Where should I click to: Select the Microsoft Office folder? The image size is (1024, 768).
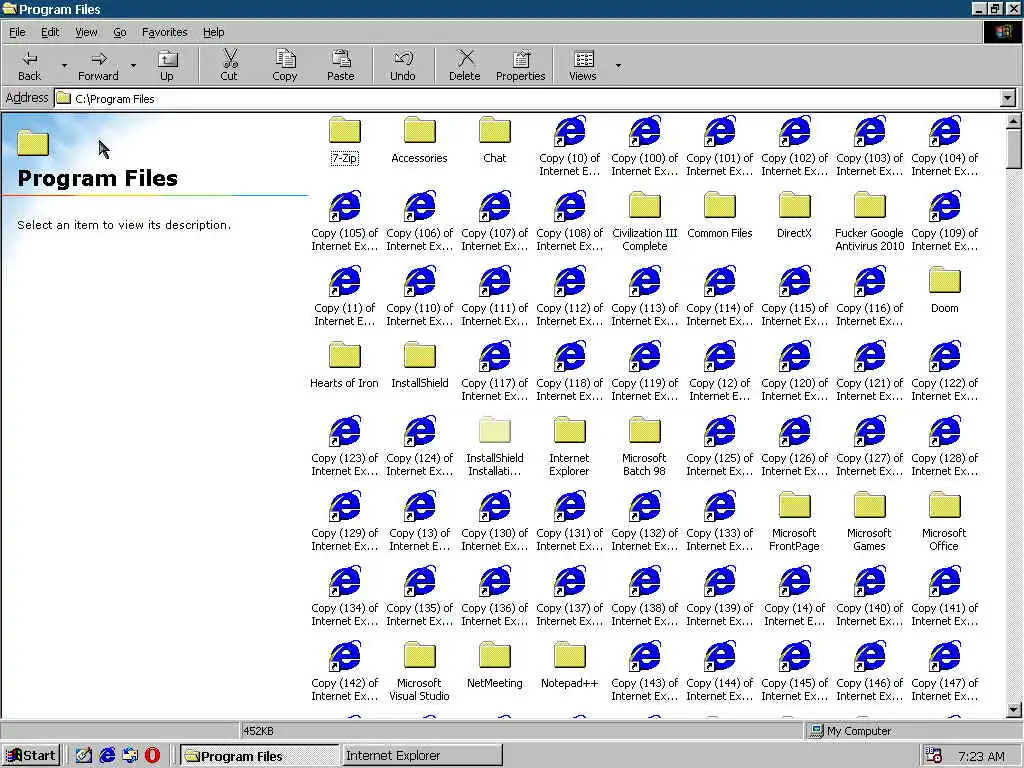pos(944,522)
